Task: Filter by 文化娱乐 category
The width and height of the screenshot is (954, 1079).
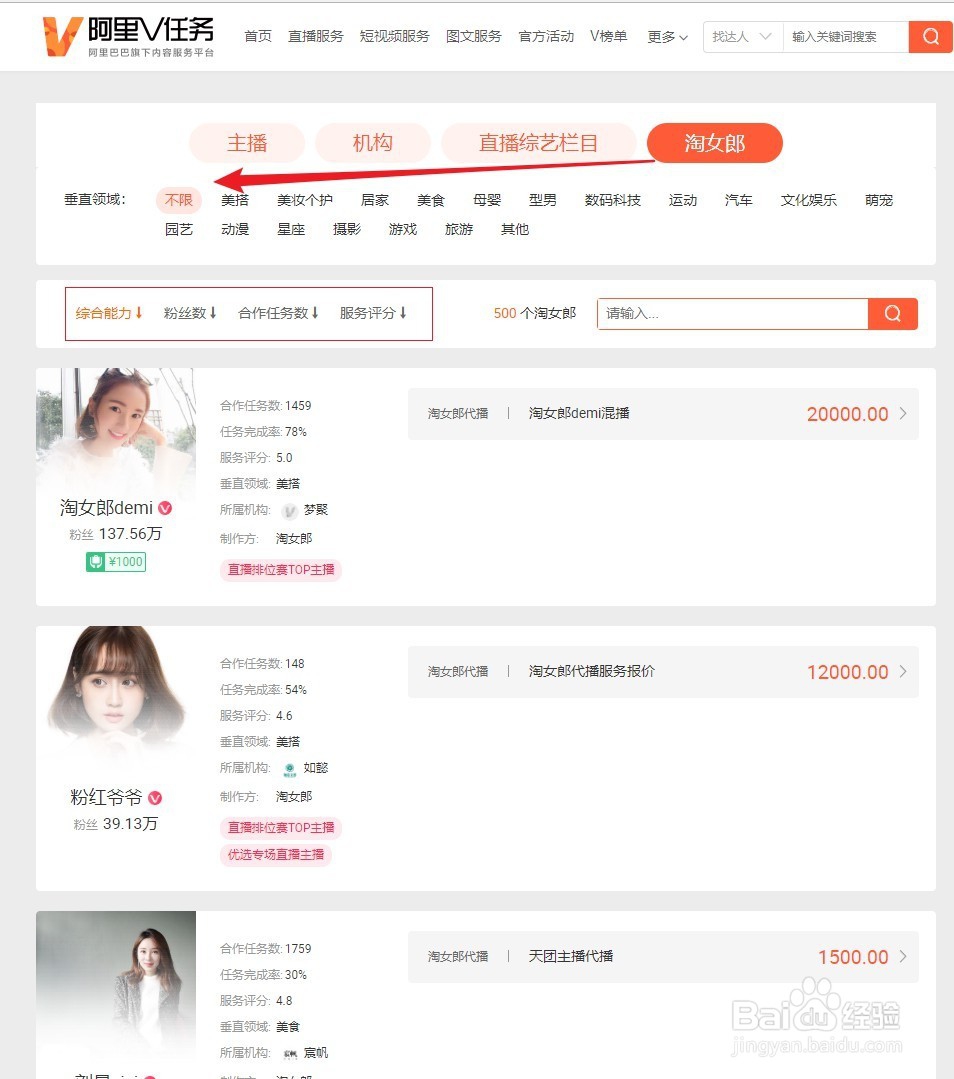Action: click(x=809, y=200)
